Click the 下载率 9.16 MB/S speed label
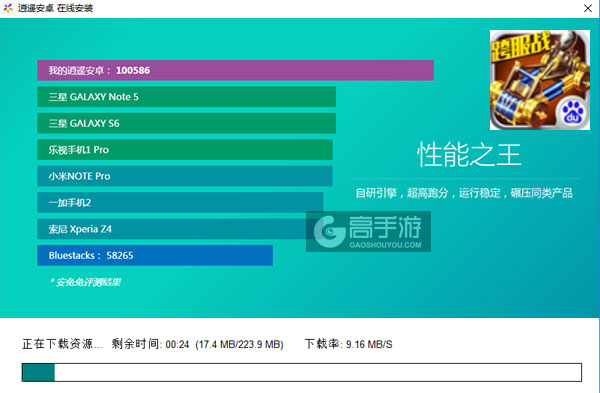The image size is (600, 393). point(349,344)
